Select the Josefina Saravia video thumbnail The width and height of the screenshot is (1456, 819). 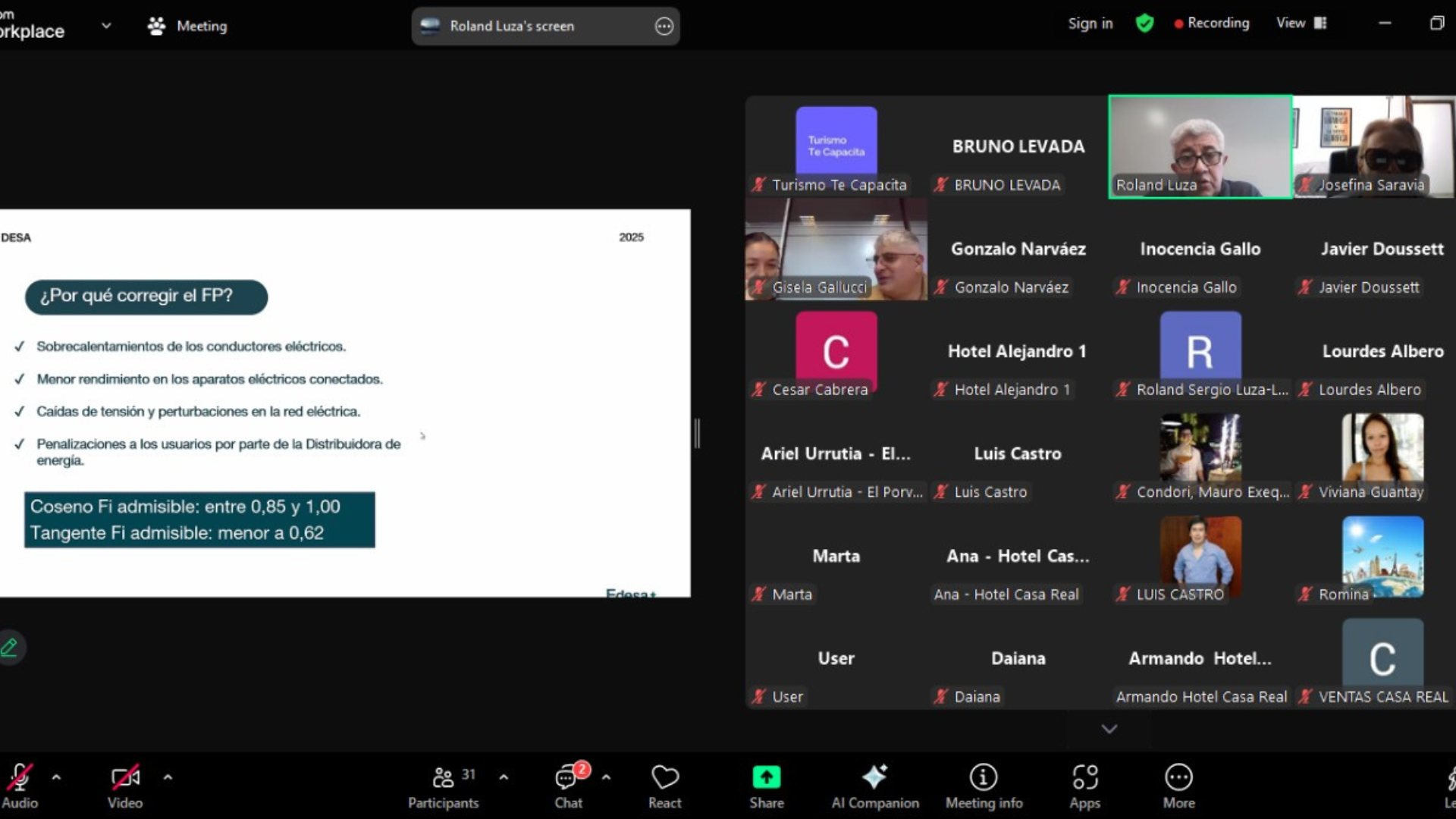tap(1373, 146)
